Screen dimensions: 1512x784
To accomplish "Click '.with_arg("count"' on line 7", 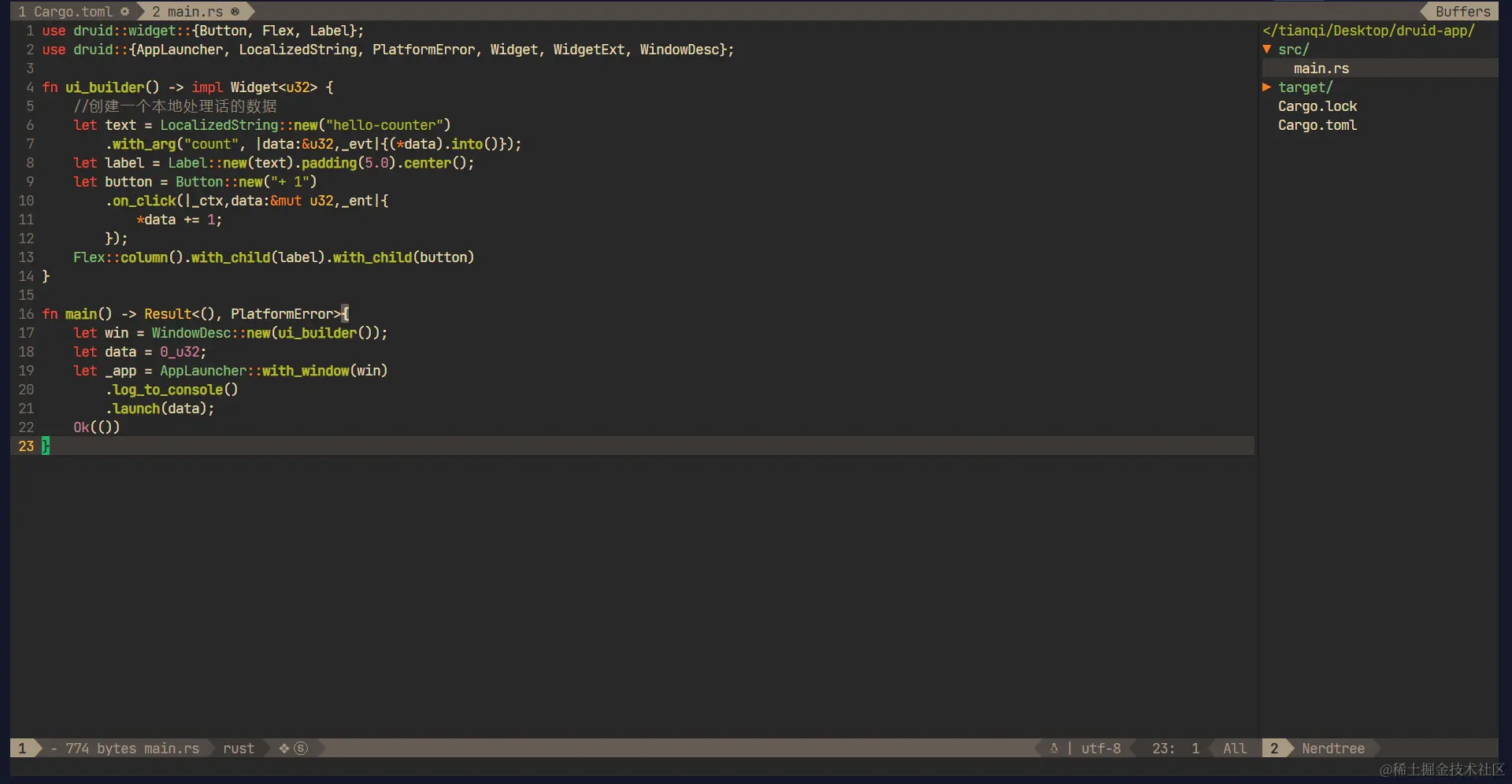I will point(172,144).
